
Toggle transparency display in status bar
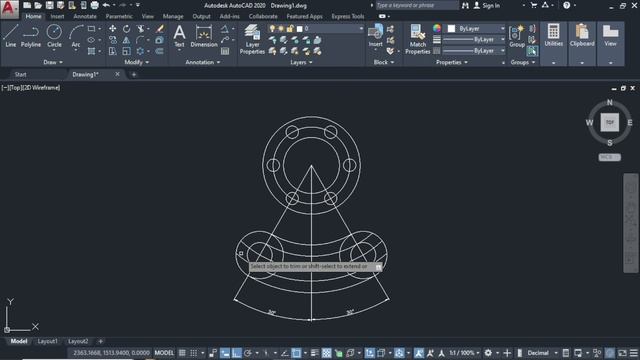pos(327,353)
